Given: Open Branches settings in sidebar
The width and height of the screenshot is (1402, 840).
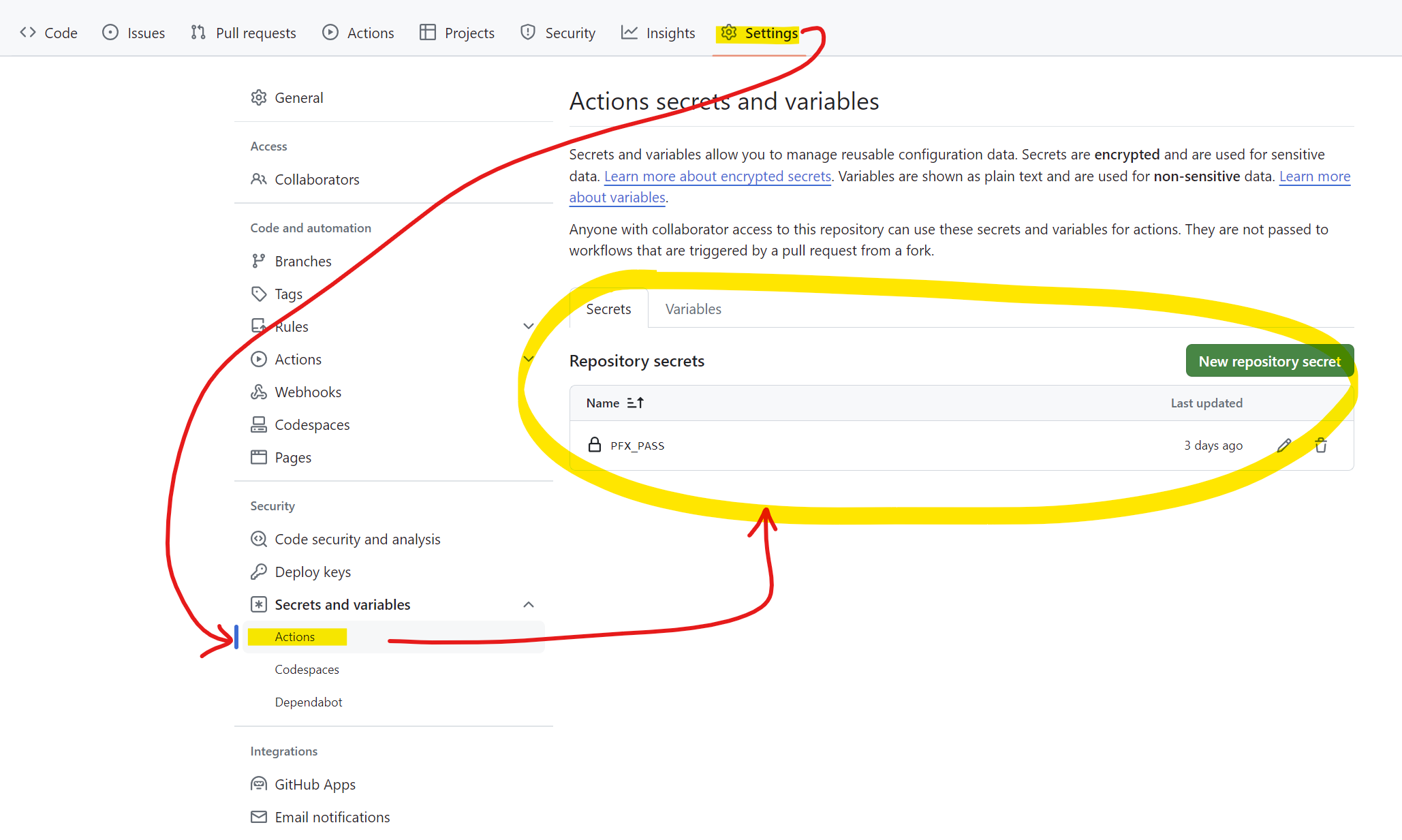Looking at the screenshot, I should (x=302, y=262).
